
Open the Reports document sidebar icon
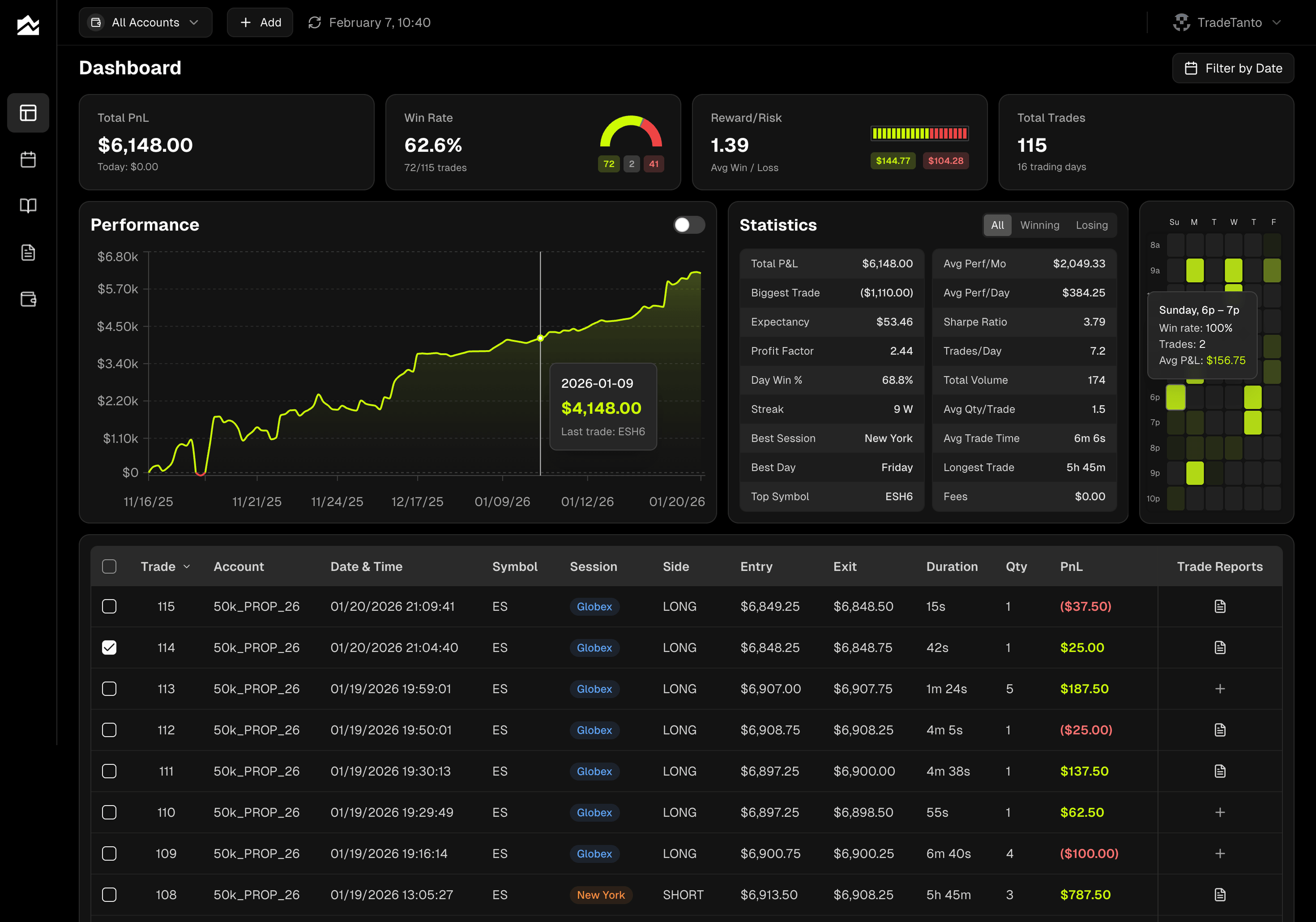coord(28,252)
